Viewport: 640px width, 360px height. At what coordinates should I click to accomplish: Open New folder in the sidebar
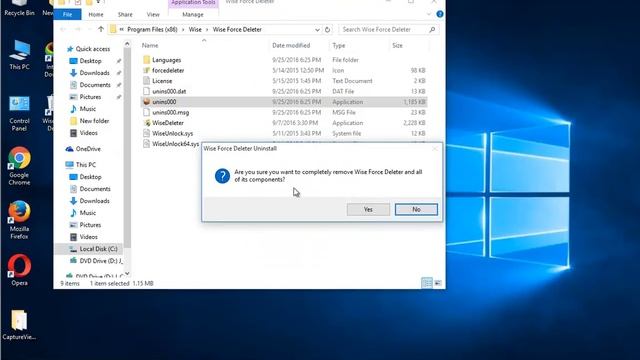point(94,121)
